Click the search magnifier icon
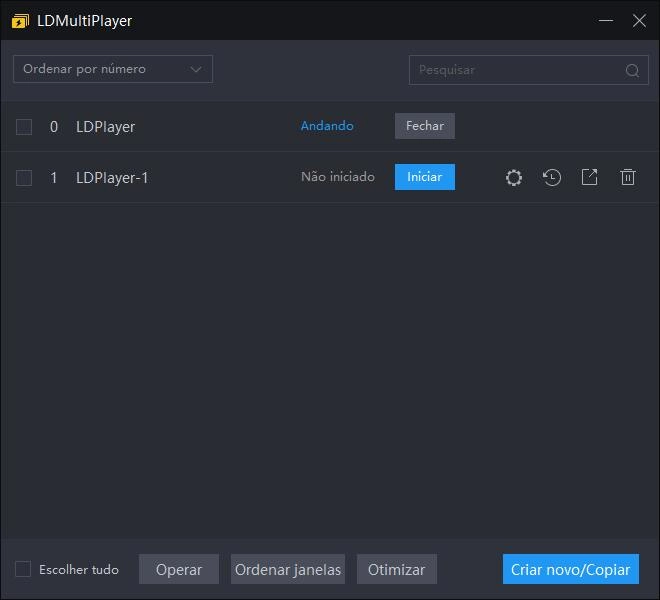 tap(632, 70)
